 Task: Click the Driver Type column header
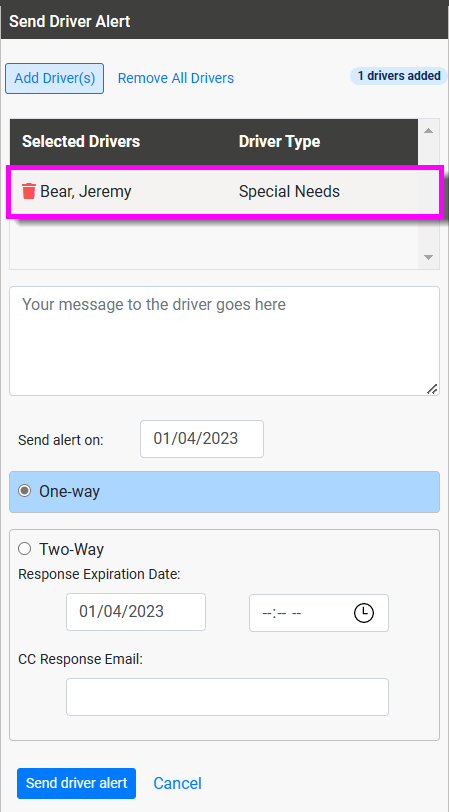[279, 141]
